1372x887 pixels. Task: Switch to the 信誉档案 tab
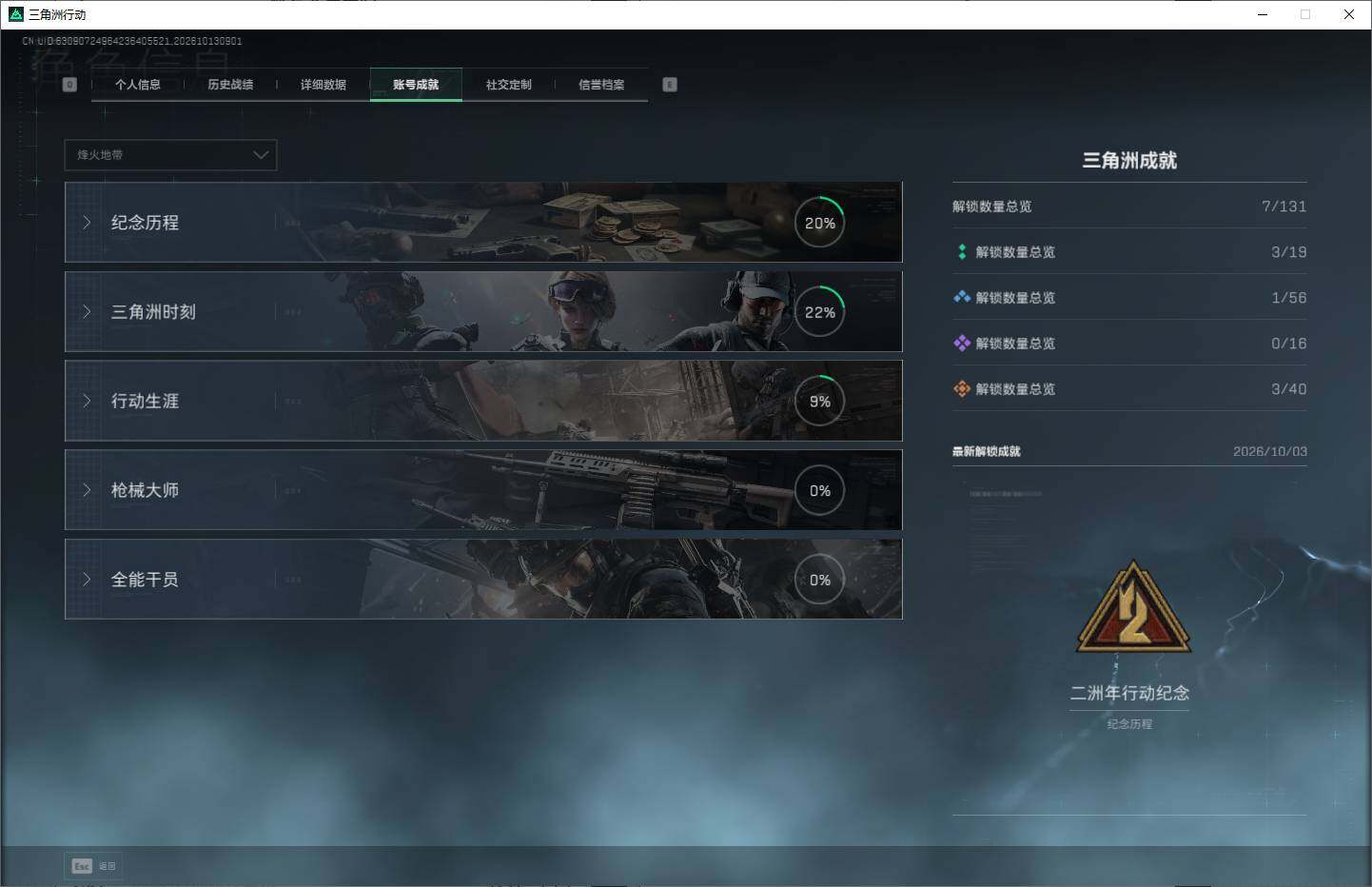601,85
